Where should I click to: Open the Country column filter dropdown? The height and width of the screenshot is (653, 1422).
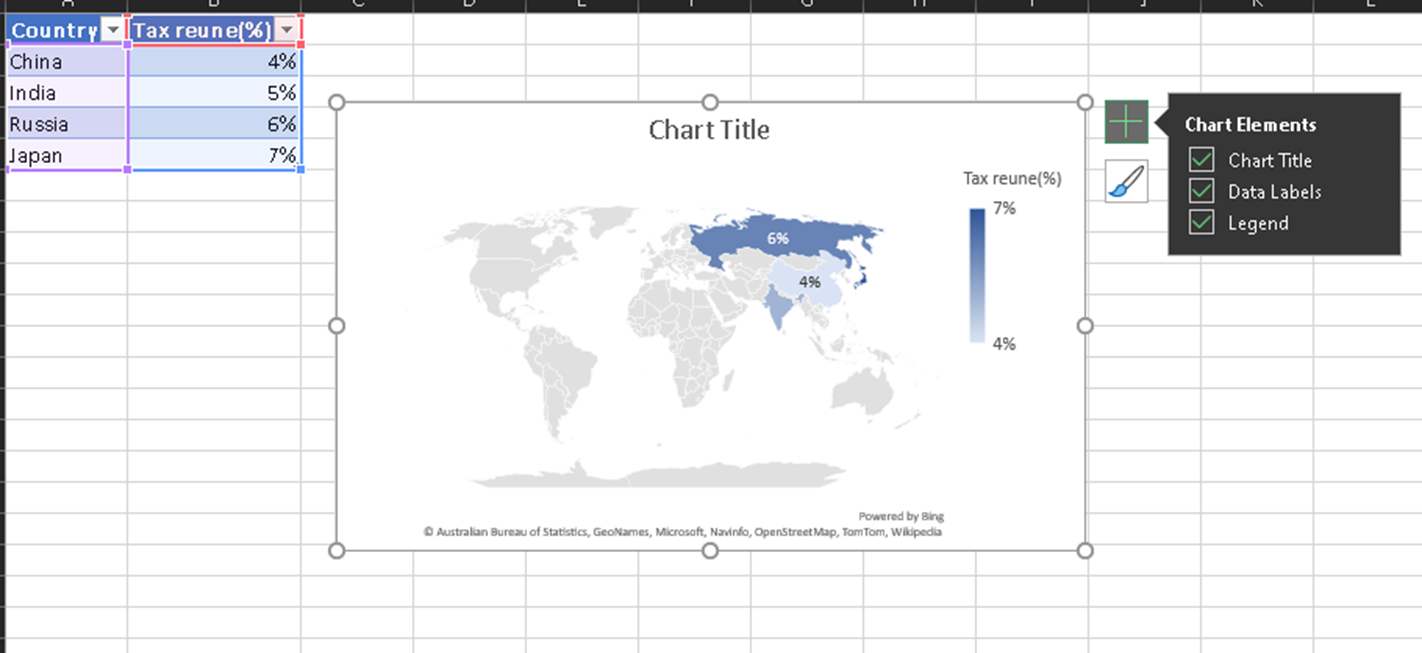tap(113, 31)
